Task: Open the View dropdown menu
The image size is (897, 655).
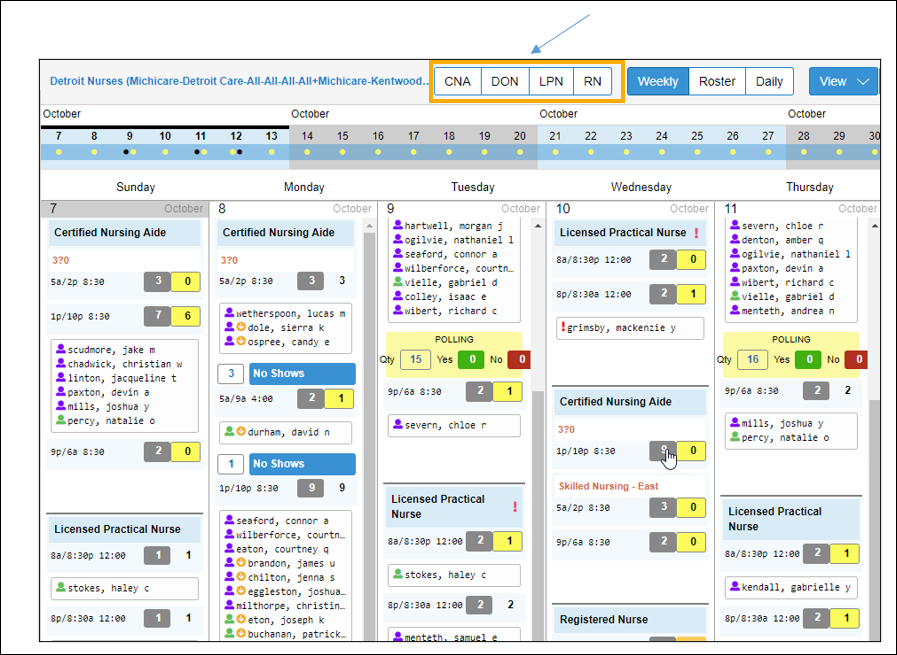Action: pos(843,81)
